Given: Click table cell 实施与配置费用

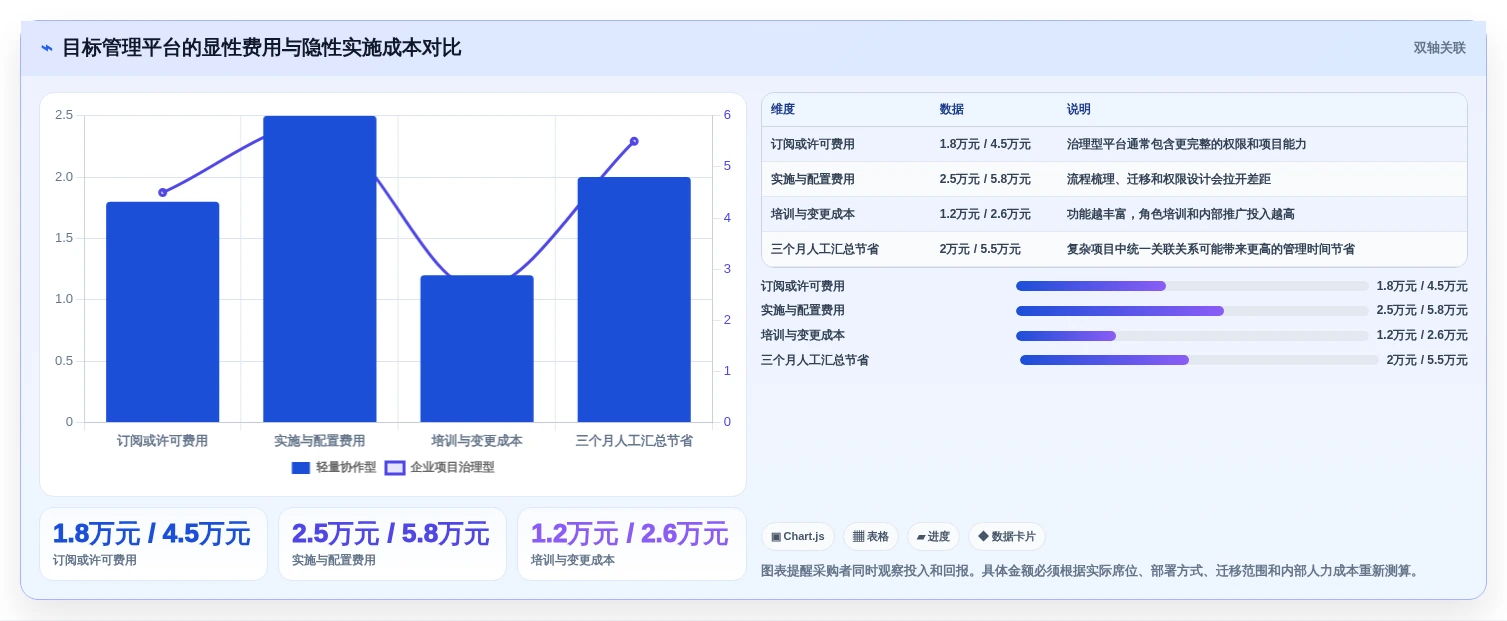Looking at the screenshot, I should 813,180.
